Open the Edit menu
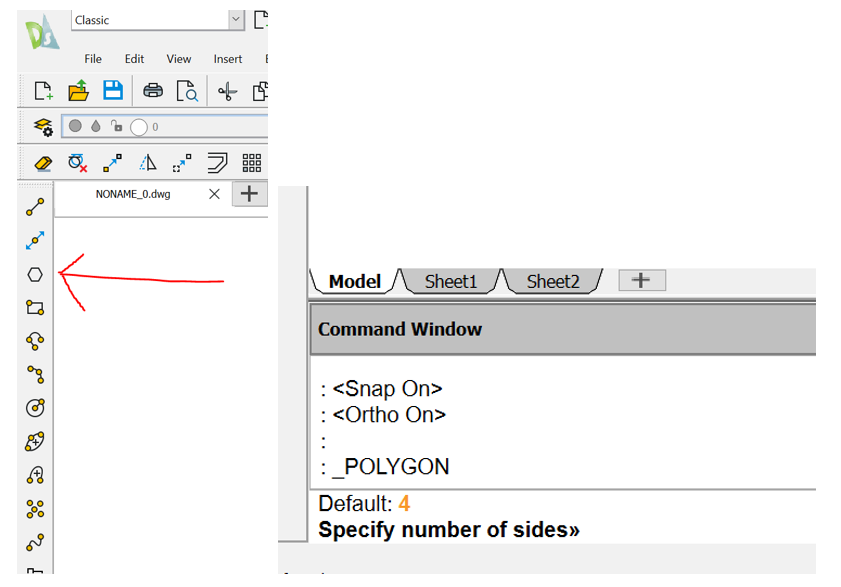Screen dimensions: 841x587 point(134,59)
